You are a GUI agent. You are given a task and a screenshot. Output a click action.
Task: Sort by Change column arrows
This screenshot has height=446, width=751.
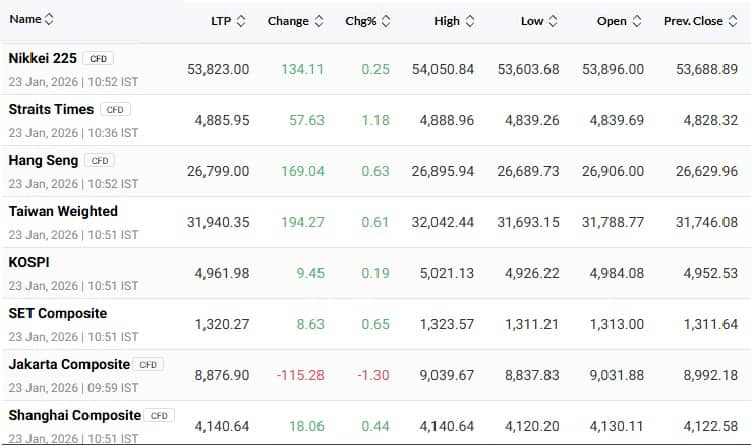tap(319, 21)
